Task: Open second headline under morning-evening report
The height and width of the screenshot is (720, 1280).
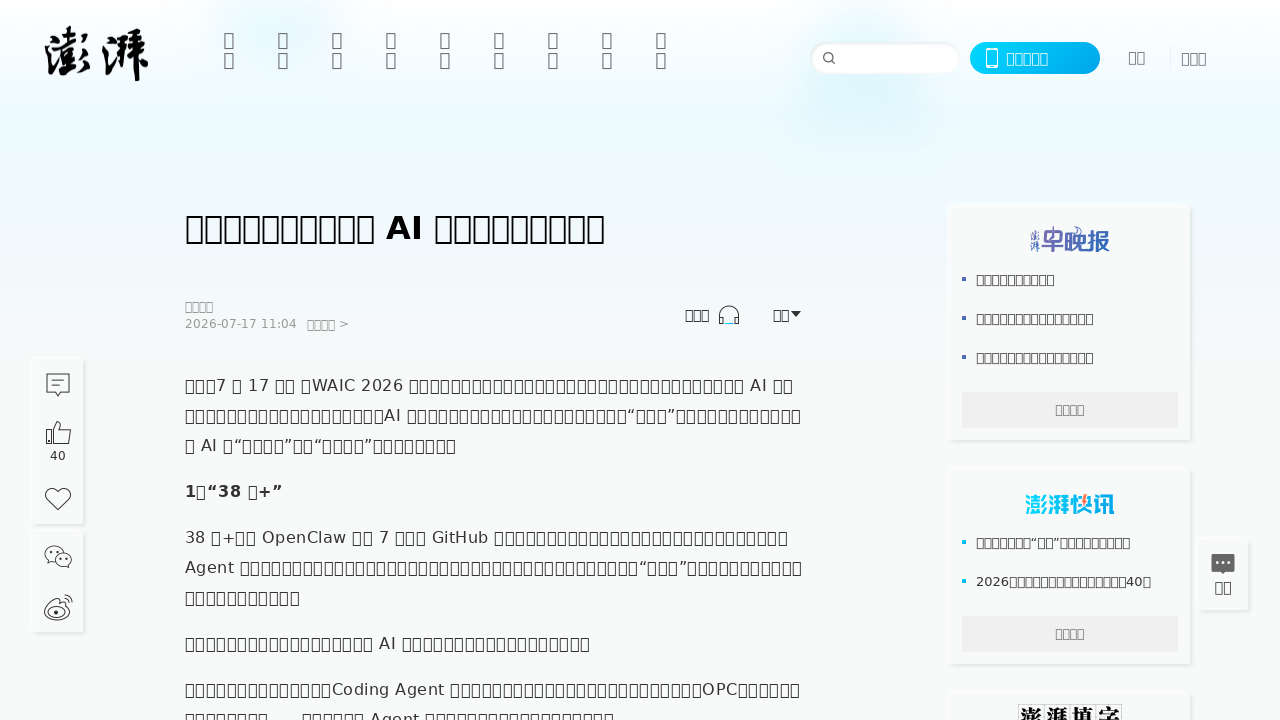Action: click(x=1034, y=318)
